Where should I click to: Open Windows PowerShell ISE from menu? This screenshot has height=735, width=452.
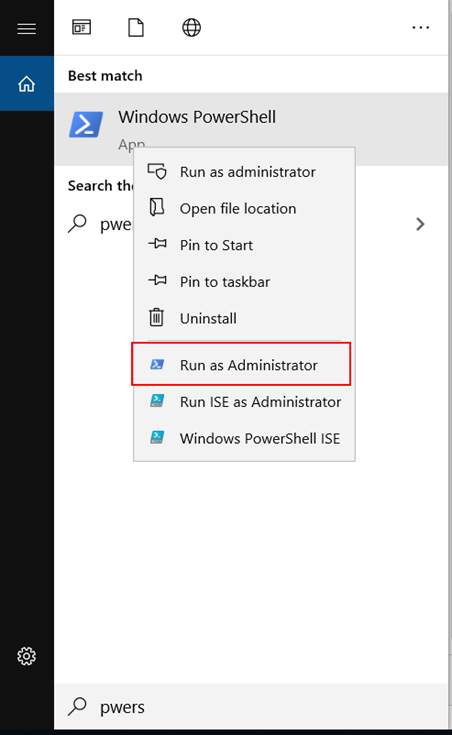click(x=244, y=438)
